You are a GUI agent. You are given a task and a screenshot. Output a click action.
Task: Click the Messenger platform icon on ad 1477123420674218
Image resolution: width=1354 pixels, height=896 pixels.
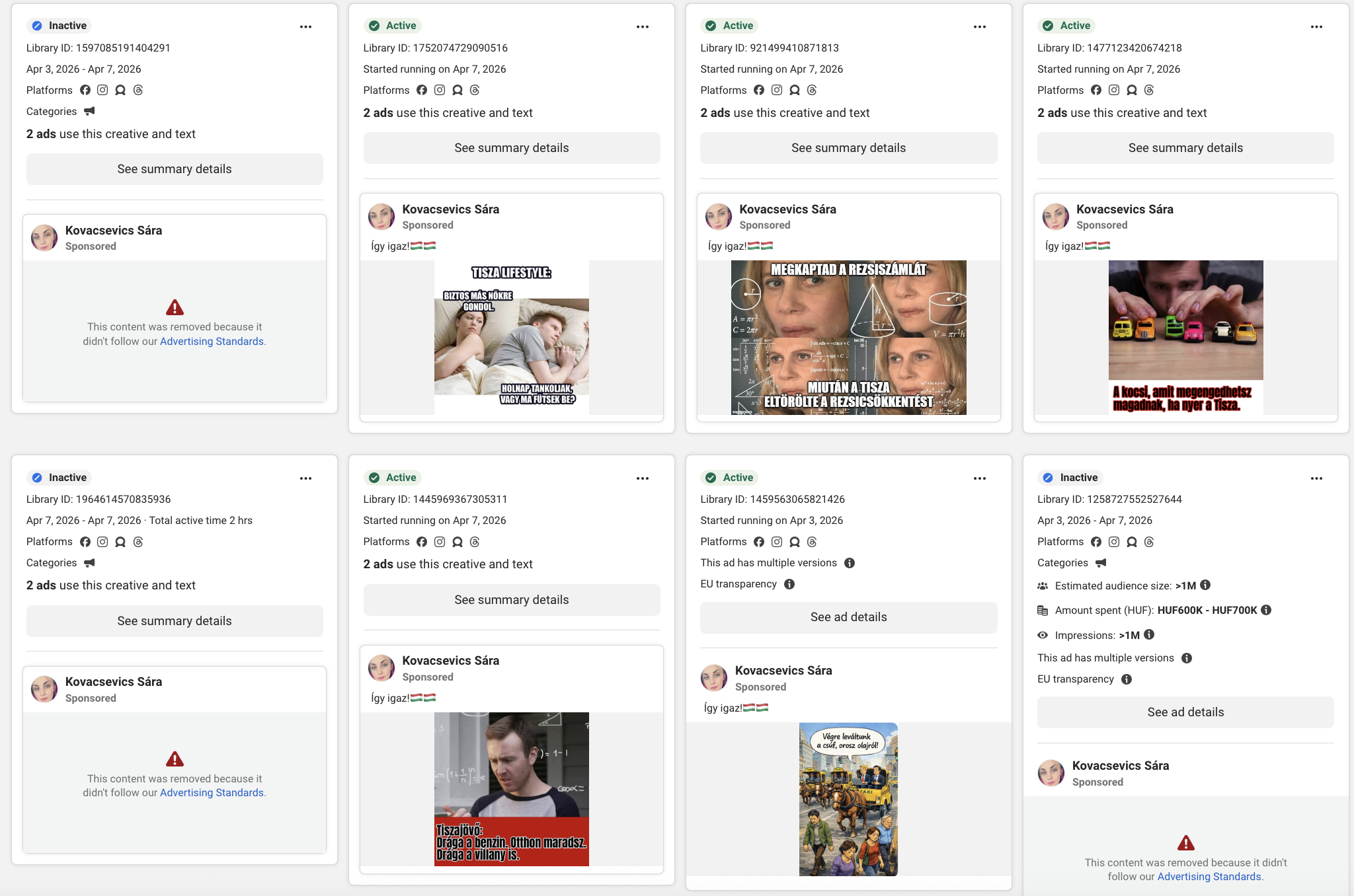click(1131, 90)
